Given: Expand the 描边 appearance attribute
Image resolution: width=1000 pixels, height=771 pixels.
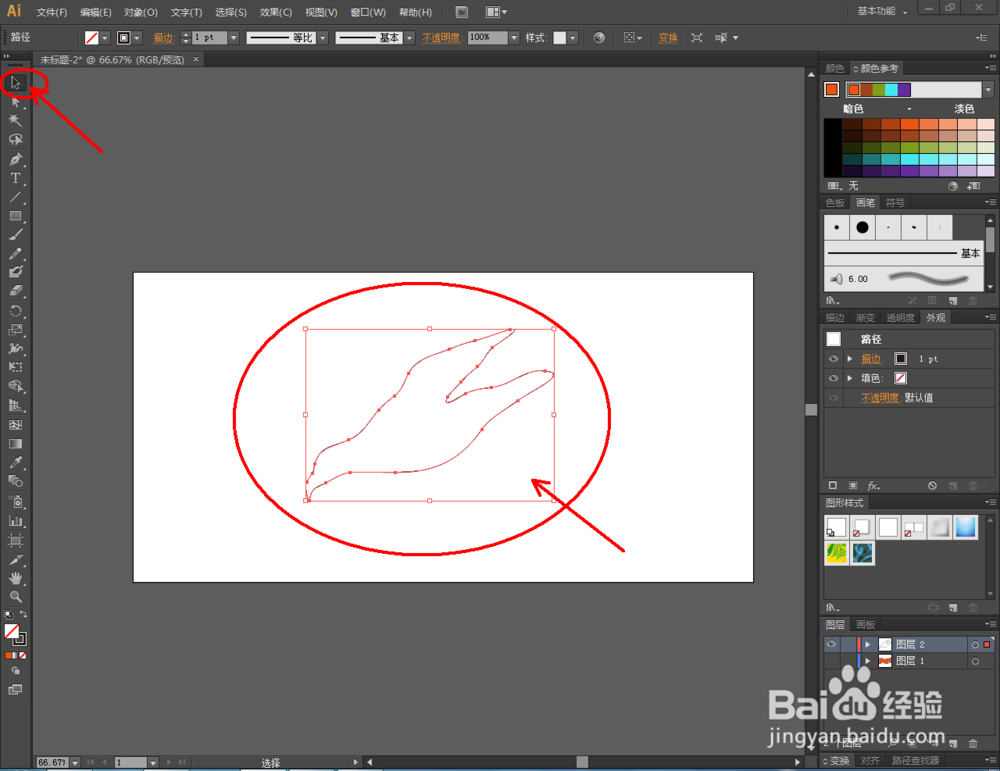Looking at the screenshot, I should (850, 359).
